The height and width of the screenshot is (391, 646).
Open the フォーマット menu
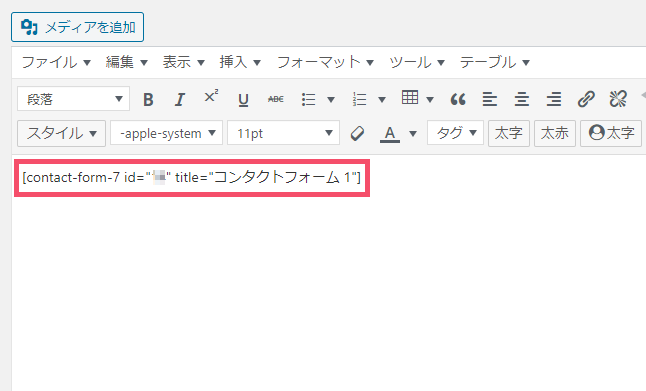point(325,62)
